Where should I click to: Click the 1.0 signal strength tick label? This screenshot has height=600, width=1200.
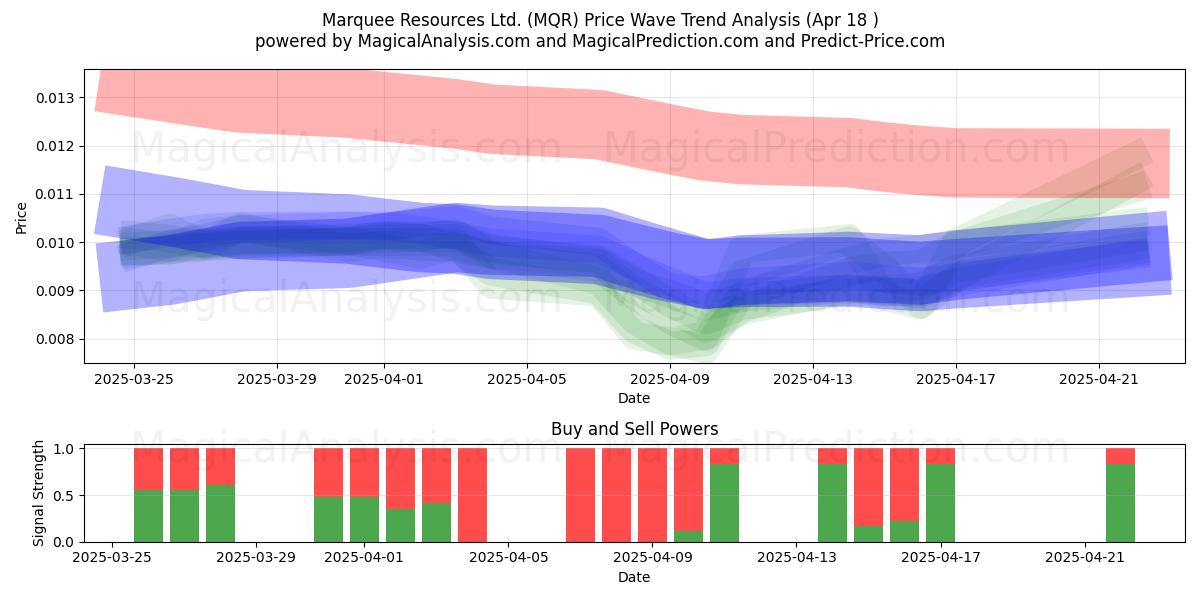65,449
